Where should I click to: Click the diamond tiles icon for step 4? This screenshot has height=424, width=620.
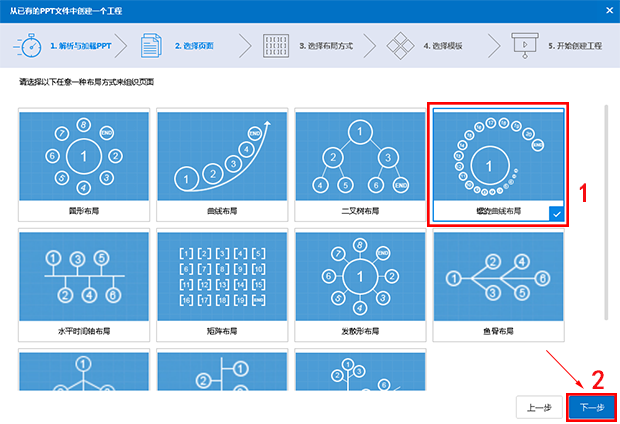(400, 46)
